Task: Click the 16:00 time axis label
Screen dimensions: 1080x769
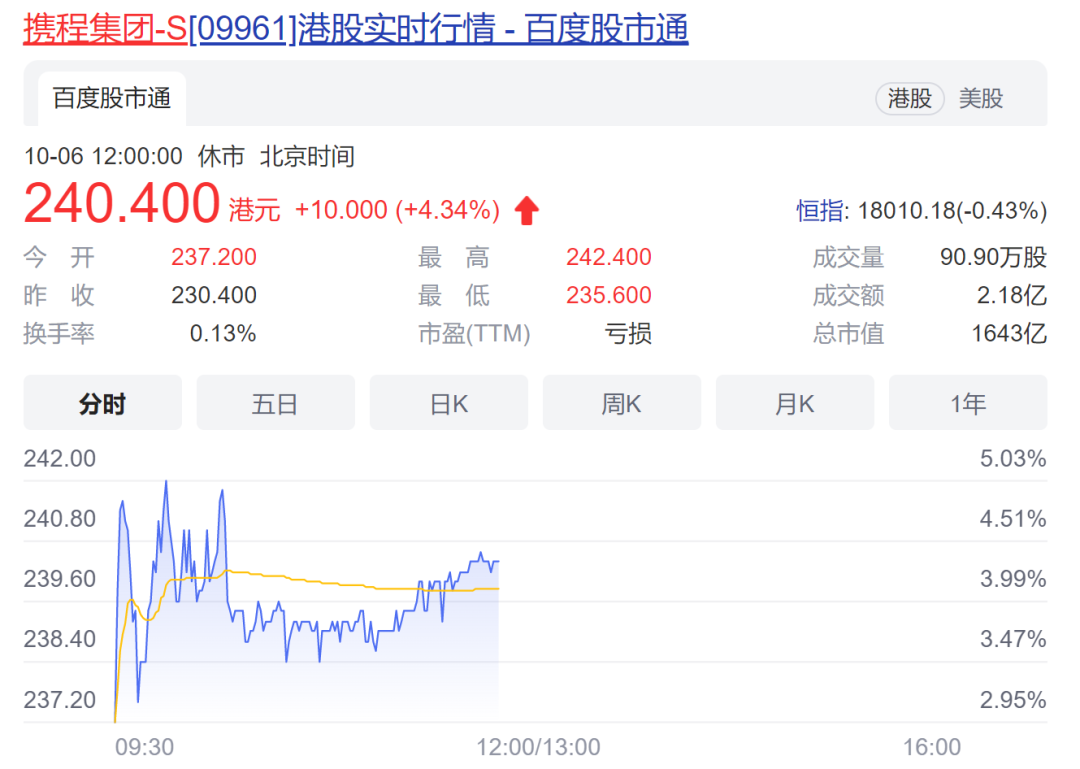Action: pyautogui.click(x=932, y=747)
